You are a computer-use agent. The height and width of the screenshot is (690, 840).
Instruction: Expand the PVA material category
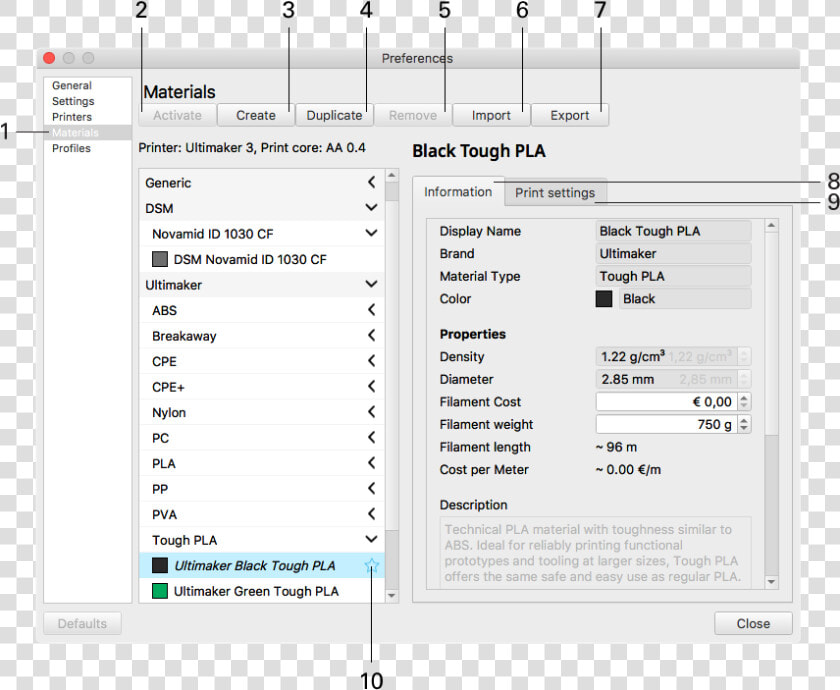point(371,514)
